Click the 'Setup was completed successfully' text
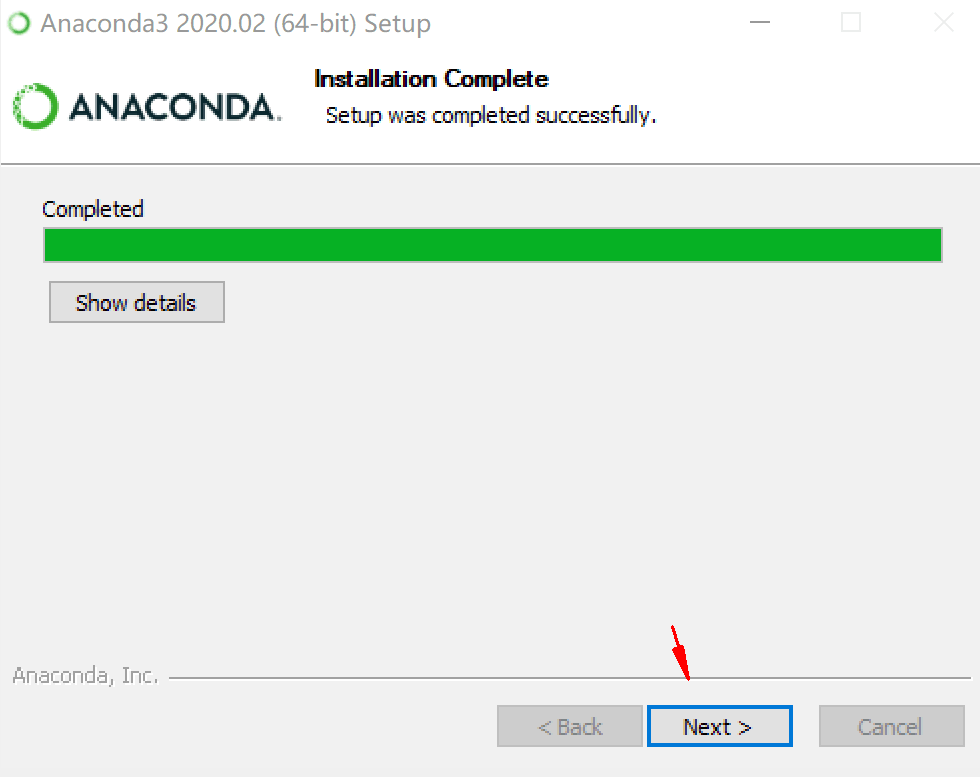The width and height of the screenshot is (980, 777). (x=491, y=116)
